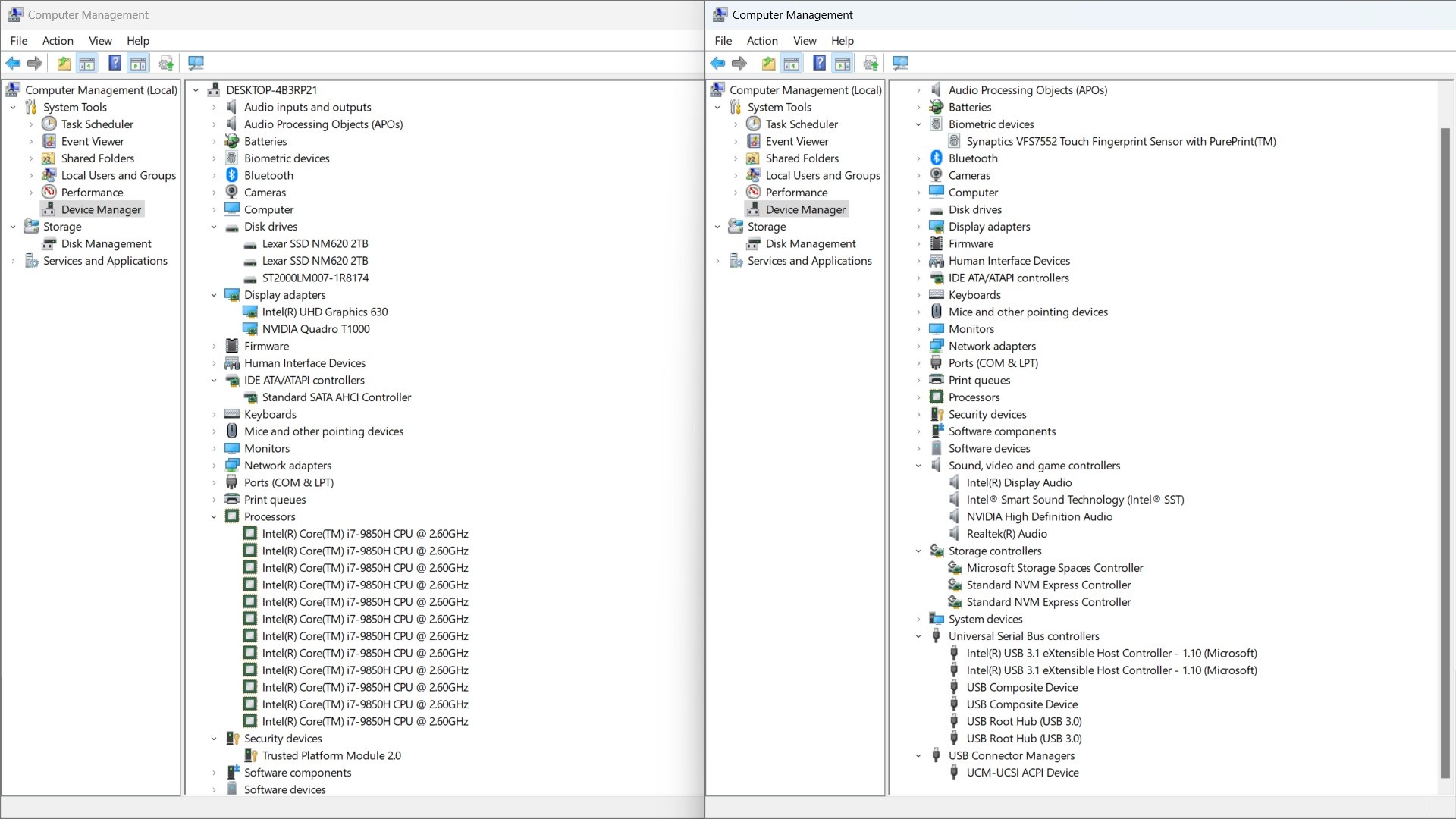Select Performance in right window tree

point(796,193)
